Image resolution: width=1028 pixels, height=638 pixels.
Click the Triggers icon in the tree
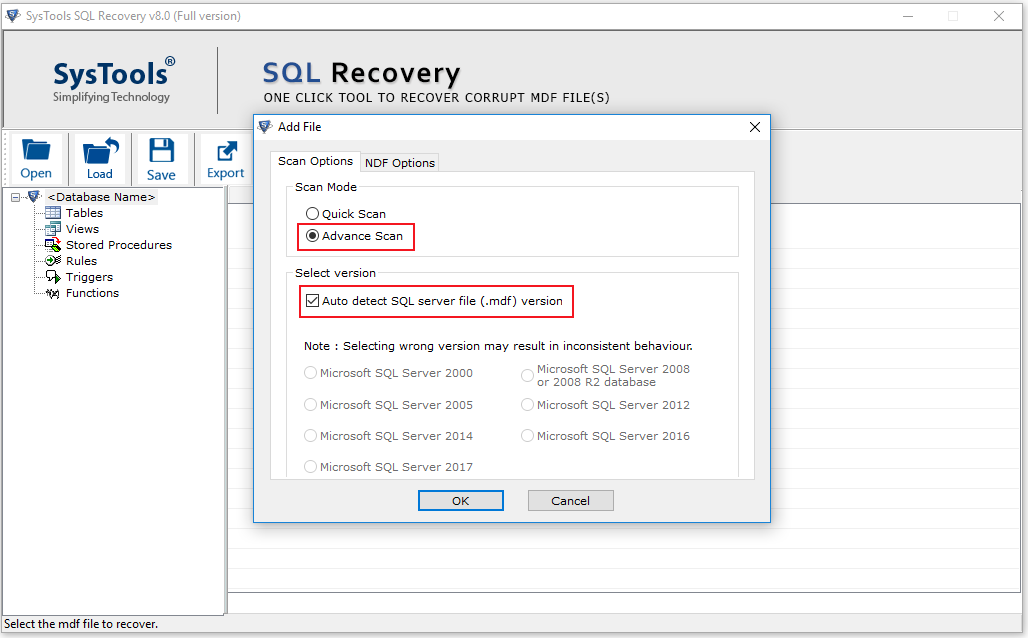coord(52,277)
